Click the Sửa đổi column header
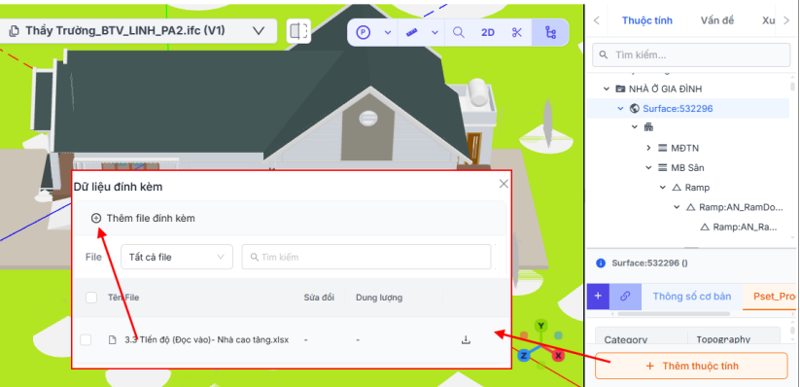 [x=319, y=297]
